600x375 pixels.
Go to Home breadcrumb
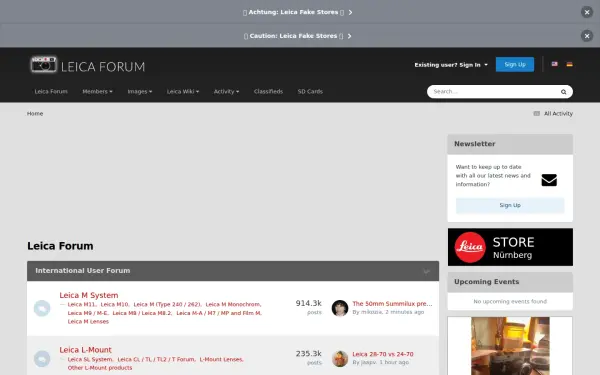35,114
